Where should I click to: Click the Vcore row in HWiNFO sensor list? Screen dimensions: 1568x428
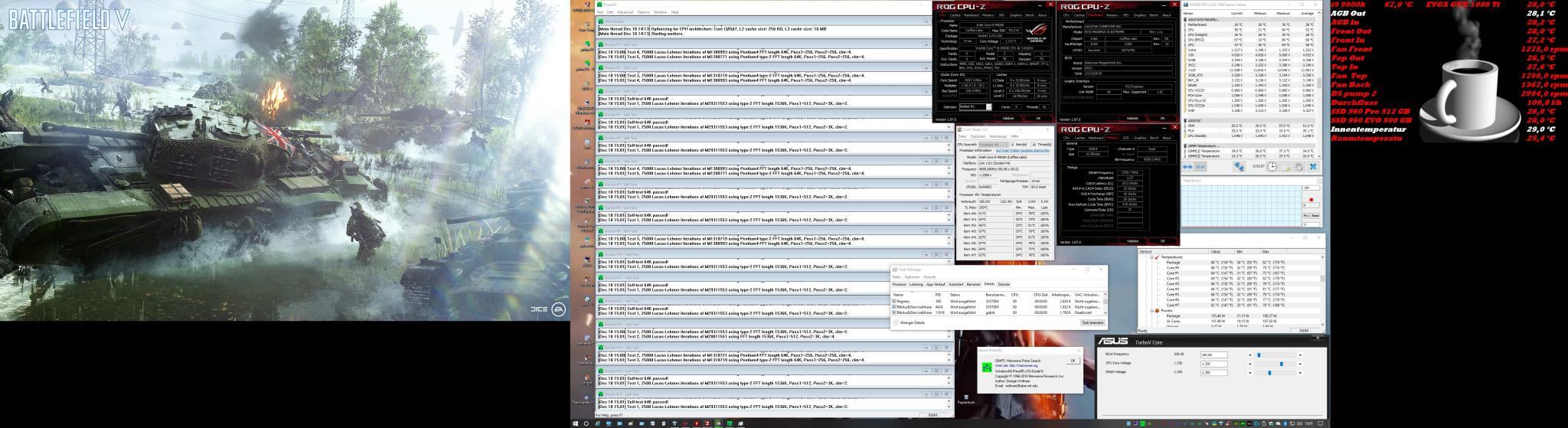tap(1249, 50)
